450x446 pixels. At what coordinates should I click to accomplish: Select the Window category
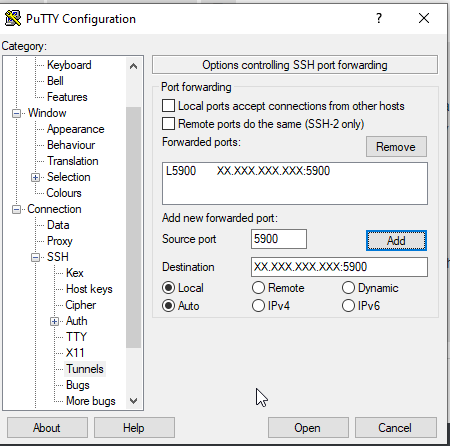pos(47,113)
